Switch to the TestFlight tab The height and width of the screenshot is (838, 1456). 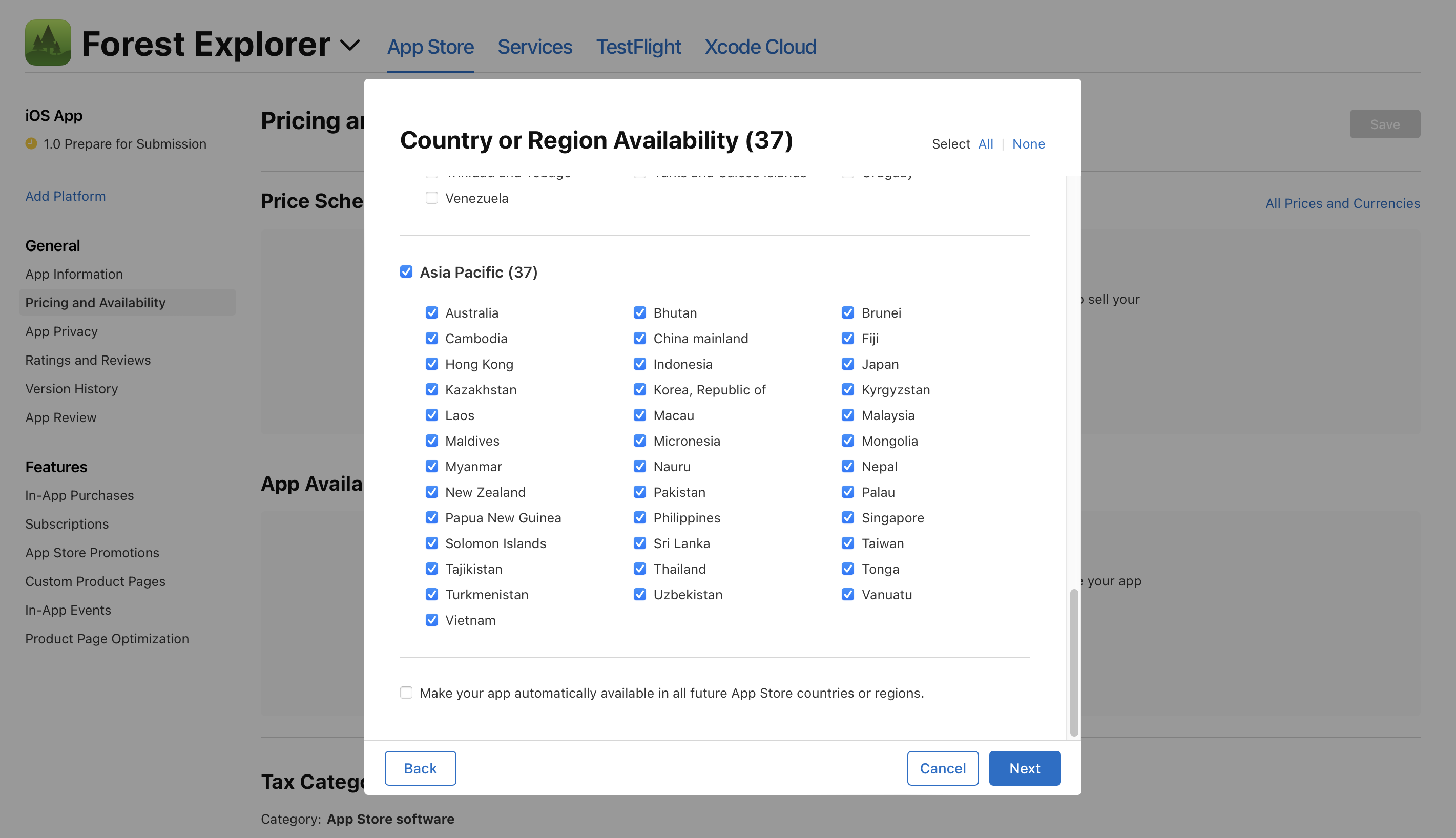coord(638,47)
